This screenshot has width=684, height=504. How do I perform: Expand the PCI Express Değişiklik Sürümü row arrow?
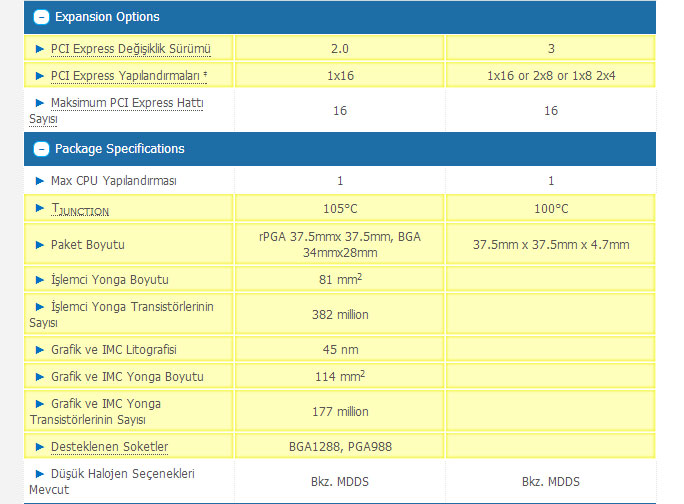tap(40, 49)
